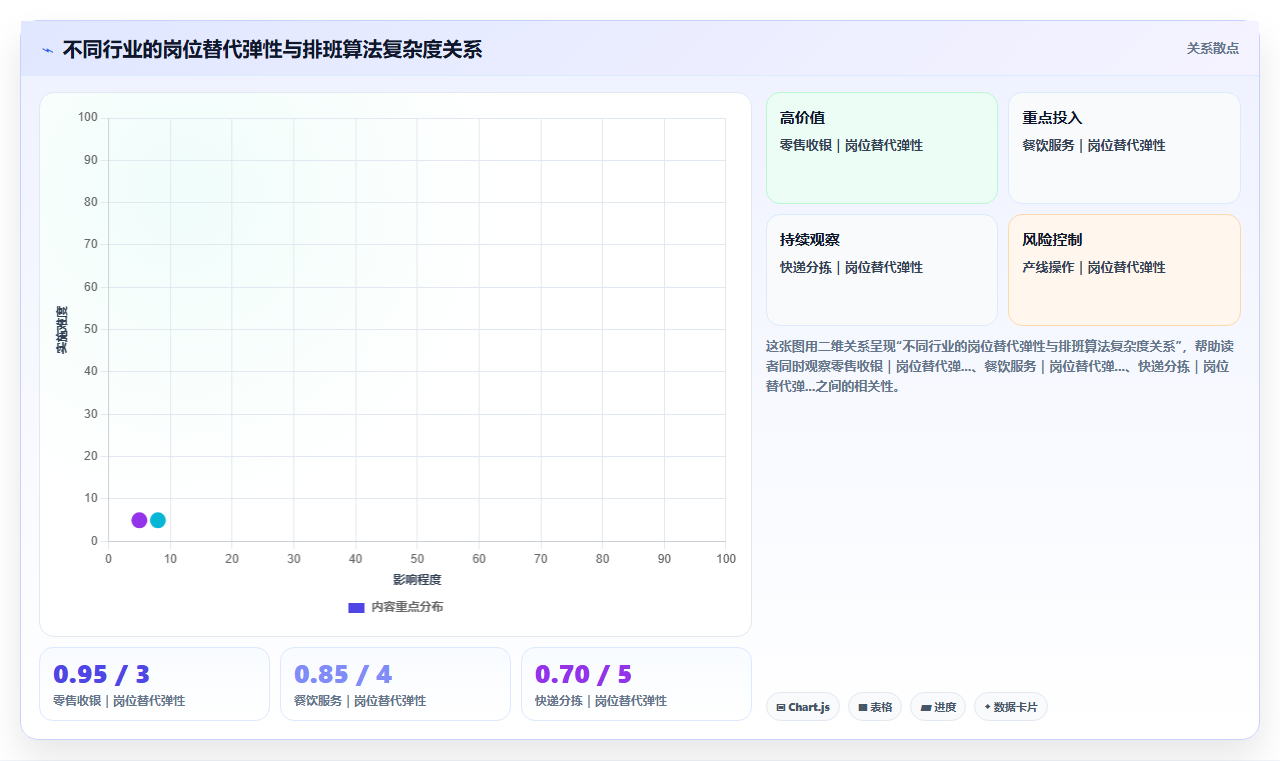Select the 0.85 / 4 餐饮服务 stat card
1280x761 pixels.
[395, 684]
